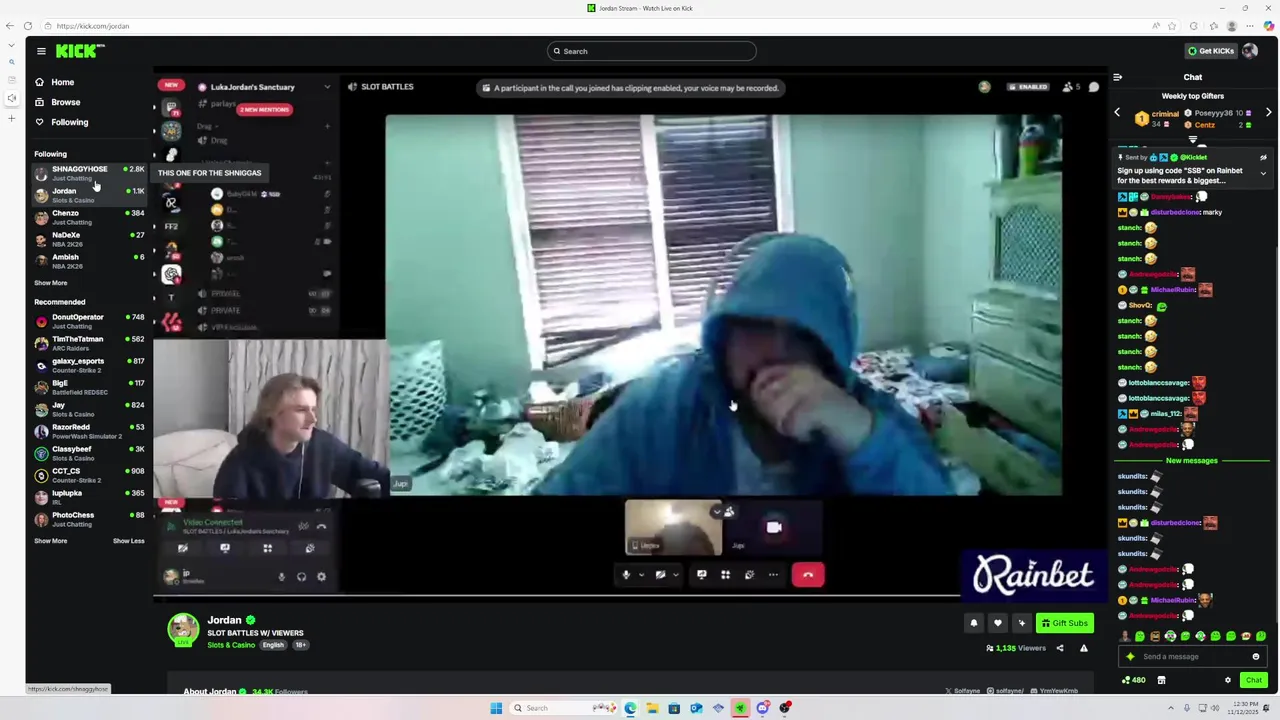Viewport: 1280px width, 720px height.
Task: Show hidden taskbar tray icons chevron
Action: click(x=1172, y=708)
